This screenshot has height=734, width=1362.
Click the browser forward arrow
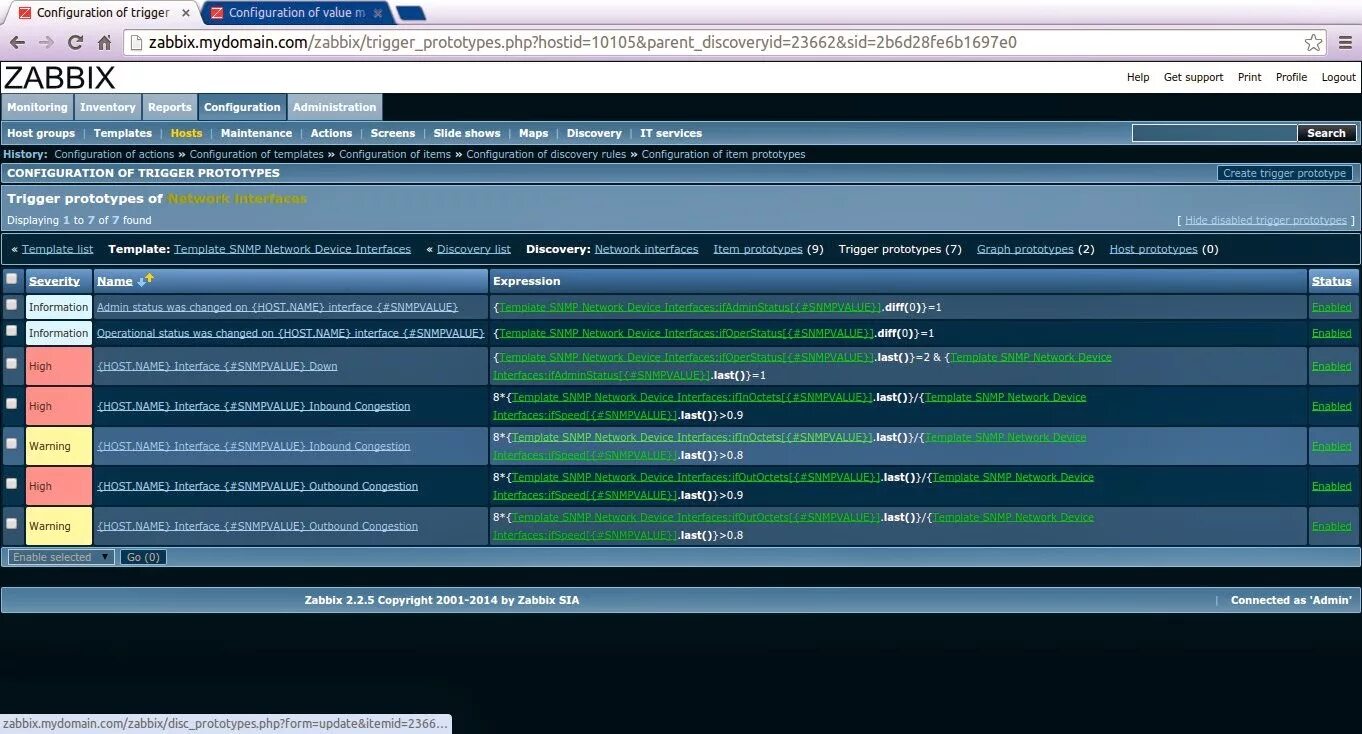46,43
